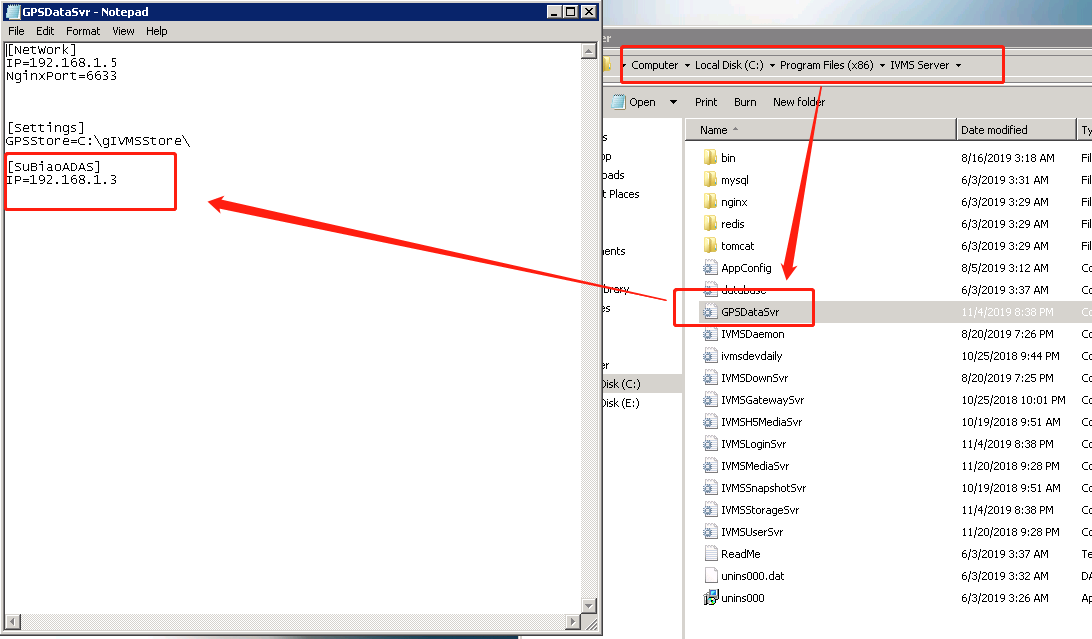1092x639 pixels.
Task: Click IVMS Server breadcrumb
Action: tap(919, 65)
